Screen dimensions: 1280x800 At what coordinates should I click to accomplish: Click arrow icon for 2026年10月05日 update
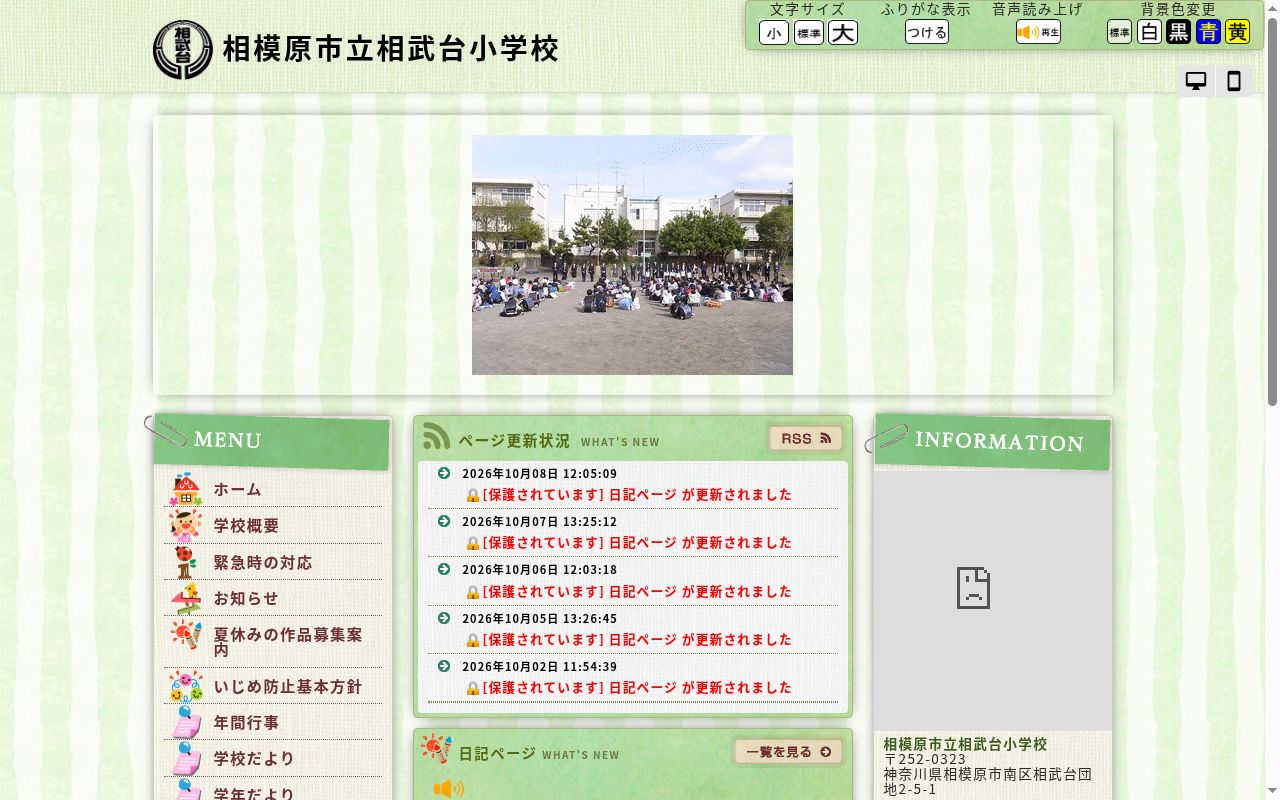click(444, 618)
